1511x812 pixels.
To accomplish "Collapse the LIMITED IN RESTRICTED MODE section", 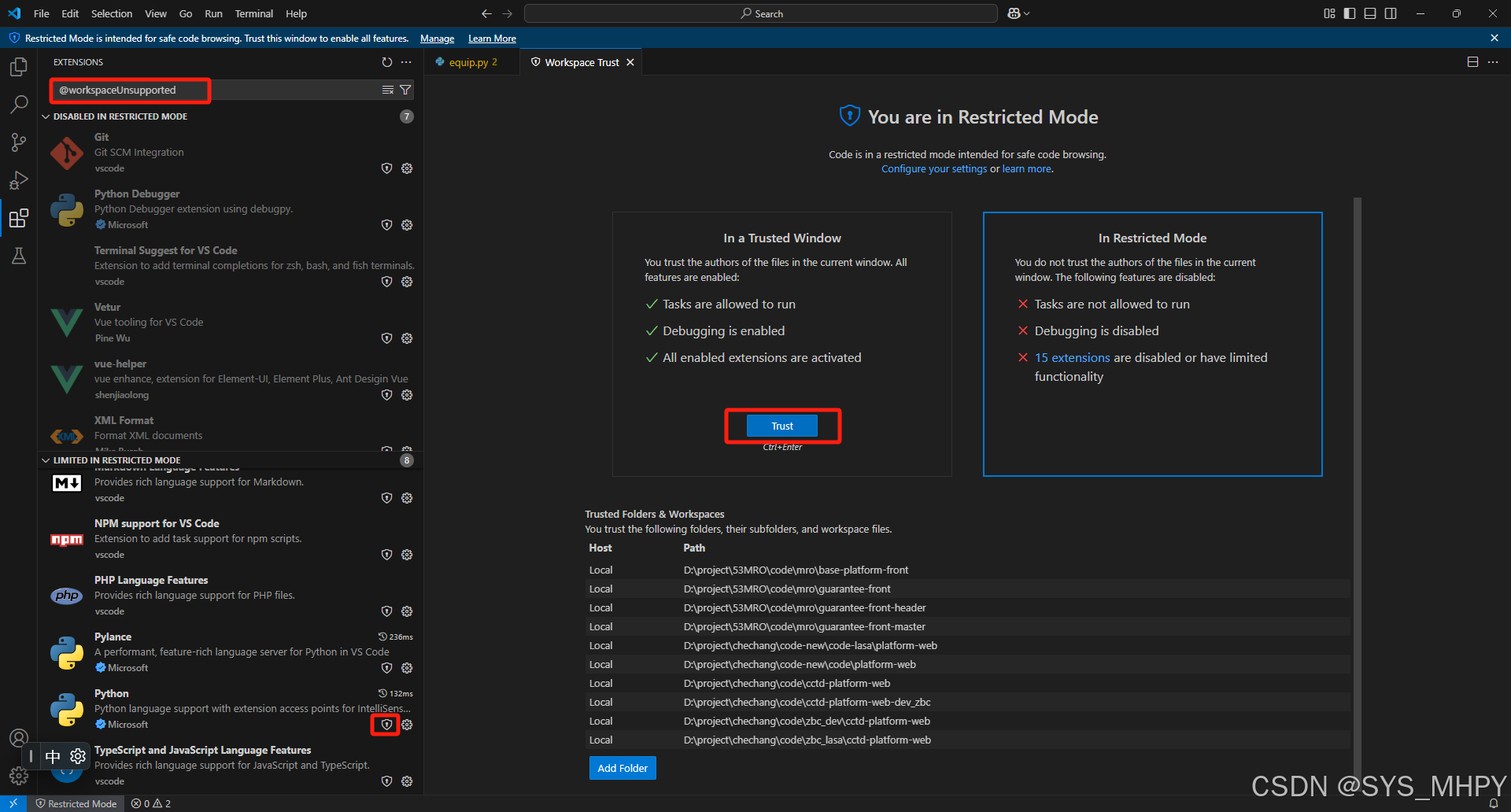I will click(46, 460).
